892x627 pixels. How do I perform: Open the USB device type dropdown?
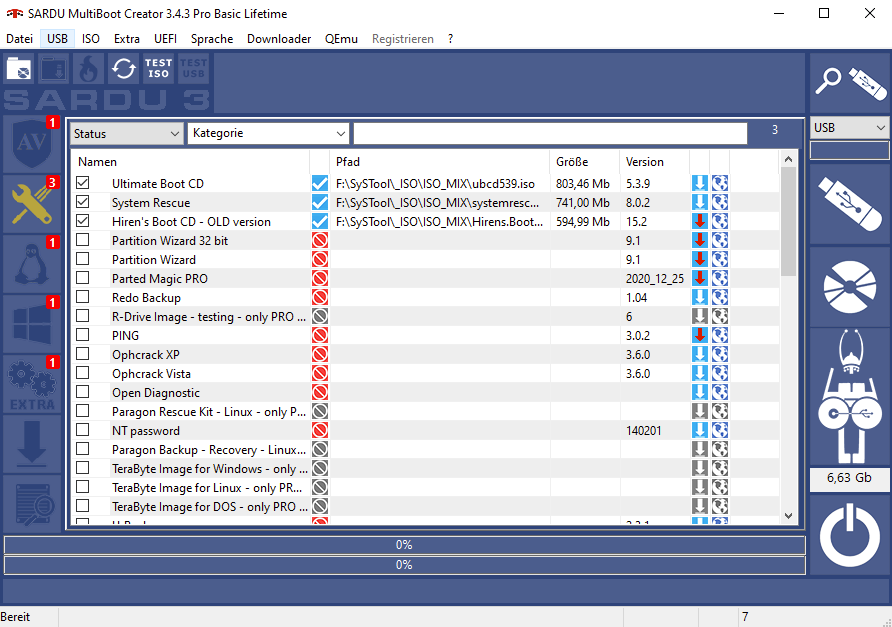[849, 127]
